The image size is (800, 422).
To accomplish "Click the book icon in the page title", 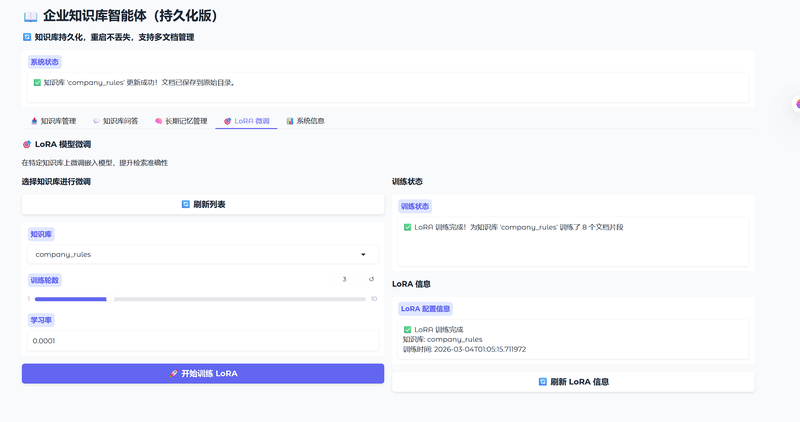I will click(30, 16).
